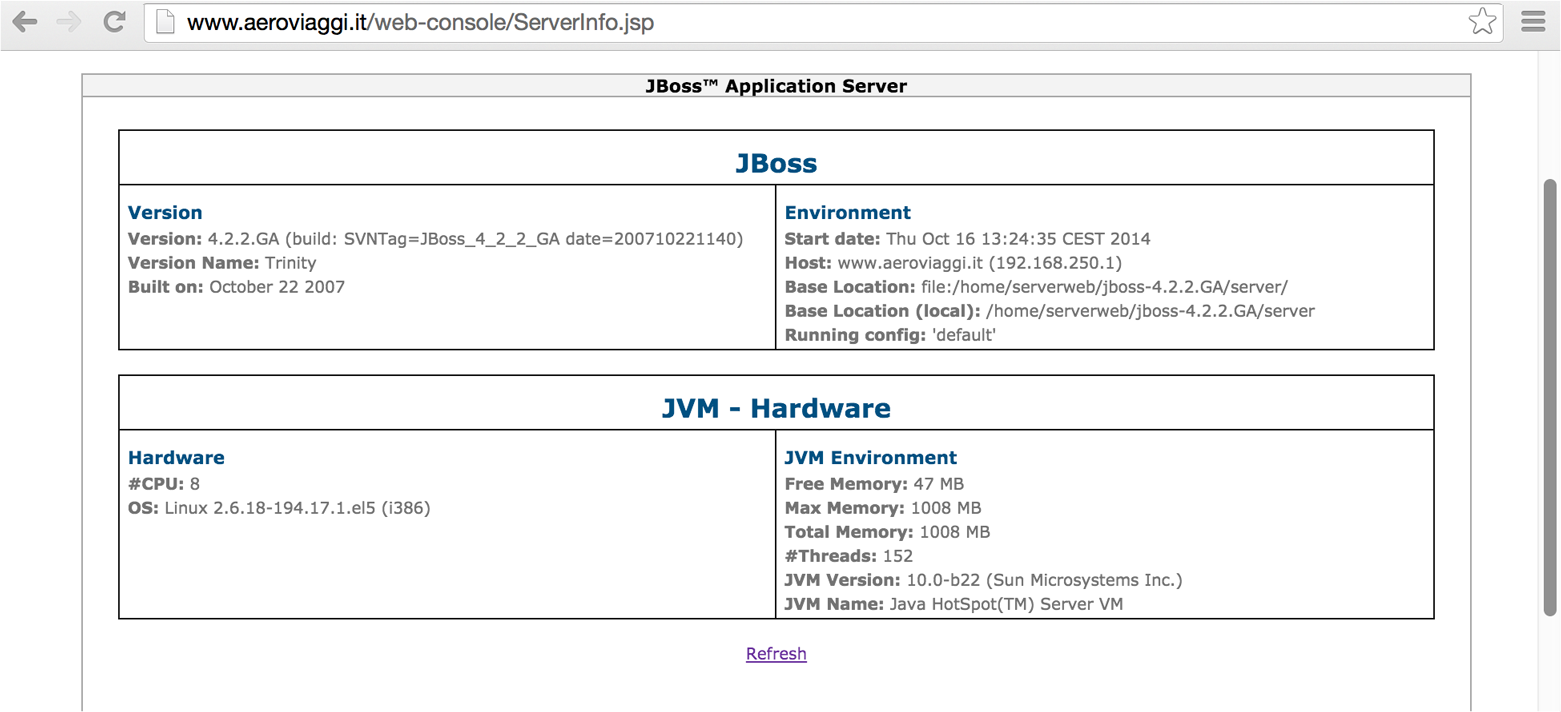Screen dimensions: 1561x712
Task: Click the Running config 'default' value
Action: click(x=960, y=334)
